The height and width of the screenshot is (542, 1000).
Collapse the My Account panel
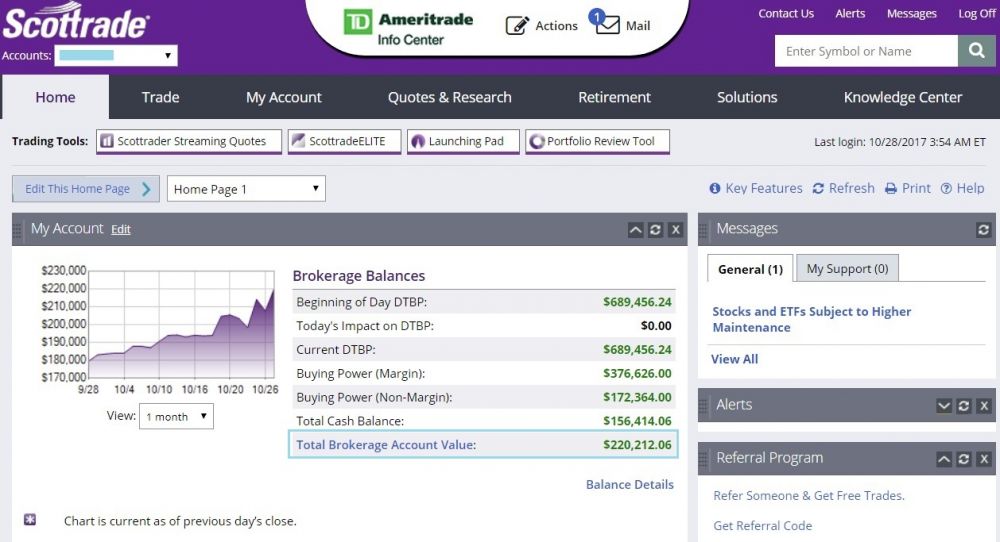point(635,230)
